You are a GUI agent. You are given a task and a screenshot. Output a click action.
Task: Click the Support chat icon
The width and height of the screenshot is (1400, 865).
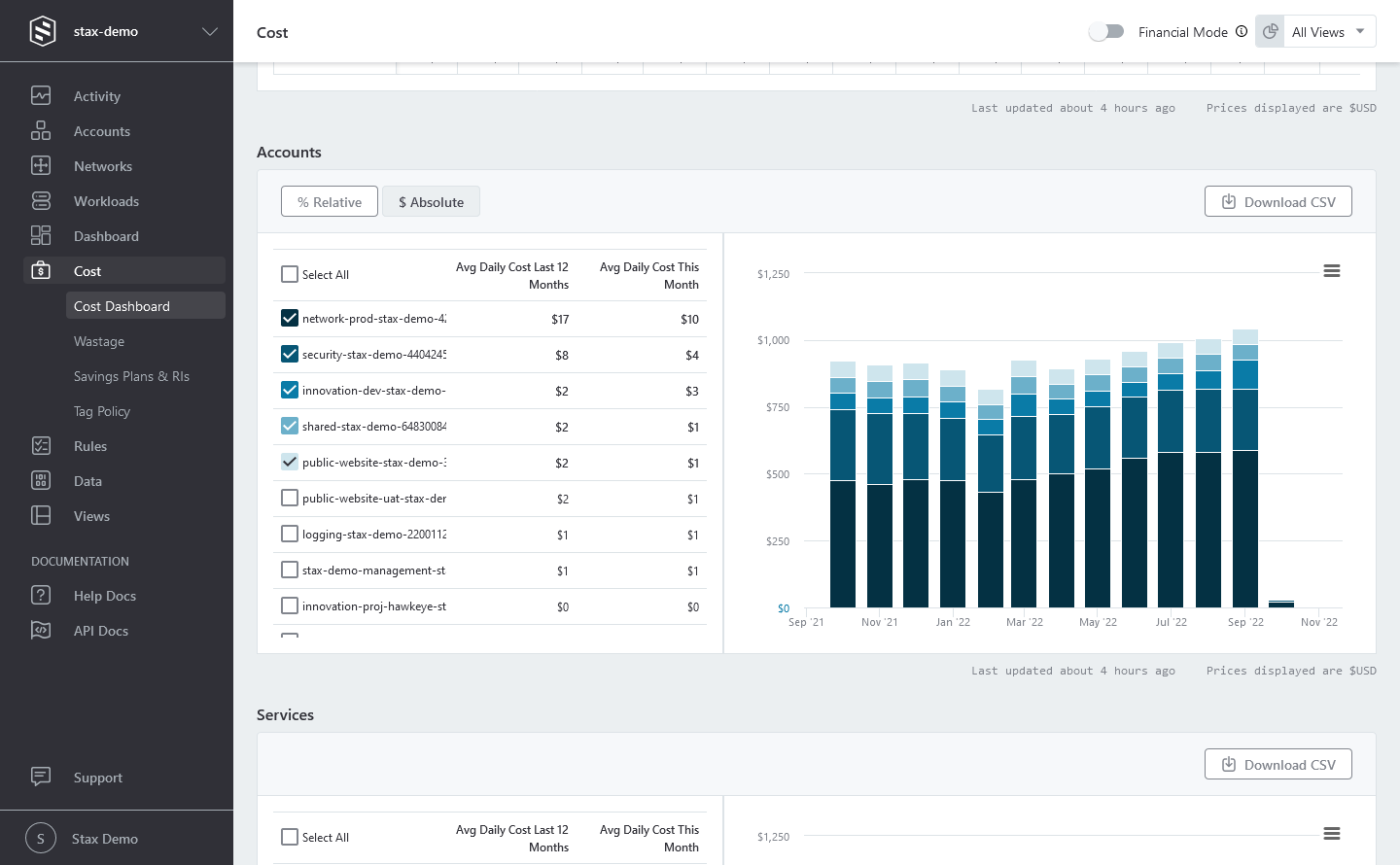[41, 776]
